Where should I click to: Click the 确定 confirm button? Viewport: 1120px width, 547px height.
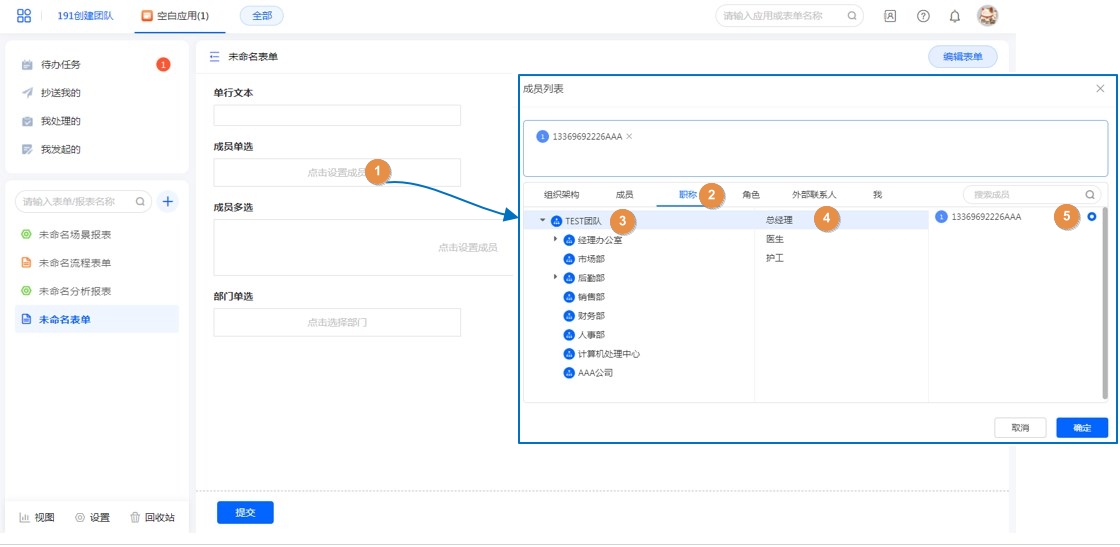point(1081,427)
